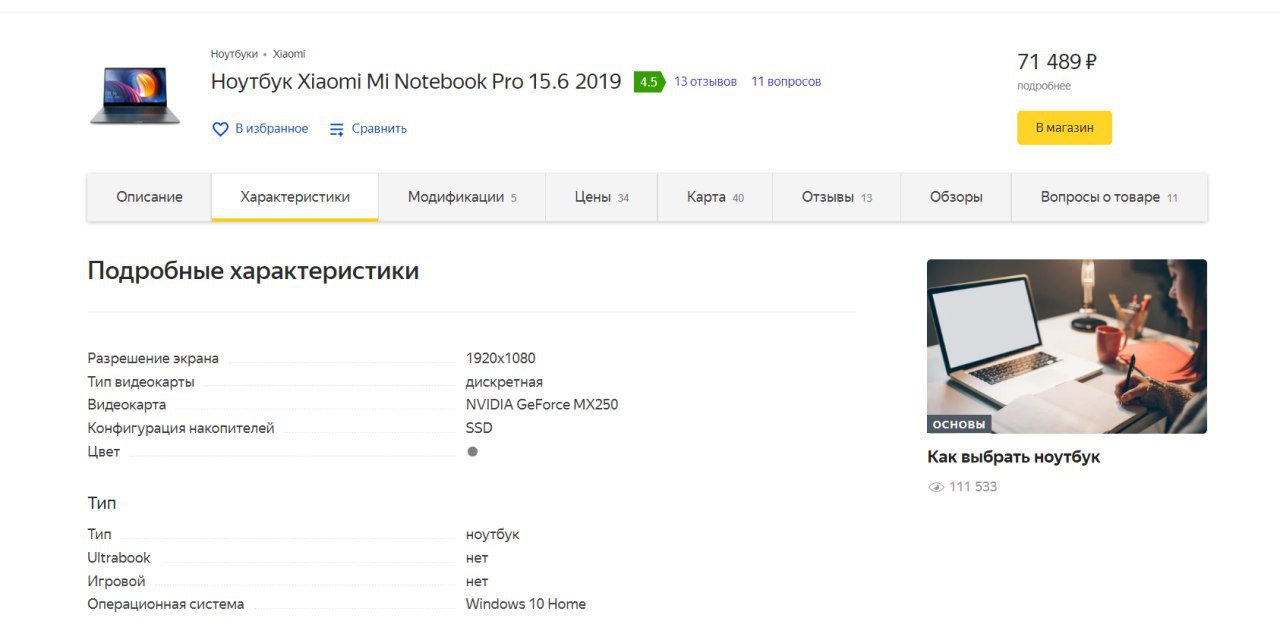Click the price 71 489 ₽
Screen dimensions: 1280x643
[x=1057, y=62]
